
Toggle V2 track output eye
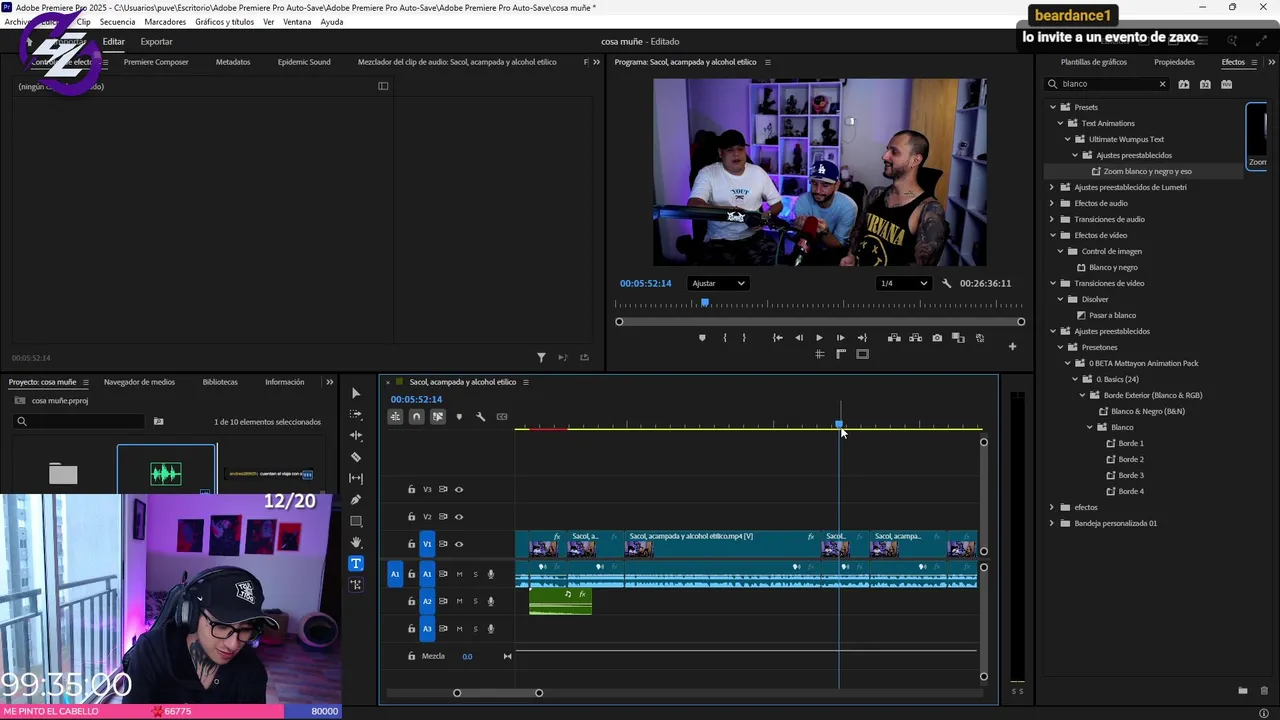(459, 517)
